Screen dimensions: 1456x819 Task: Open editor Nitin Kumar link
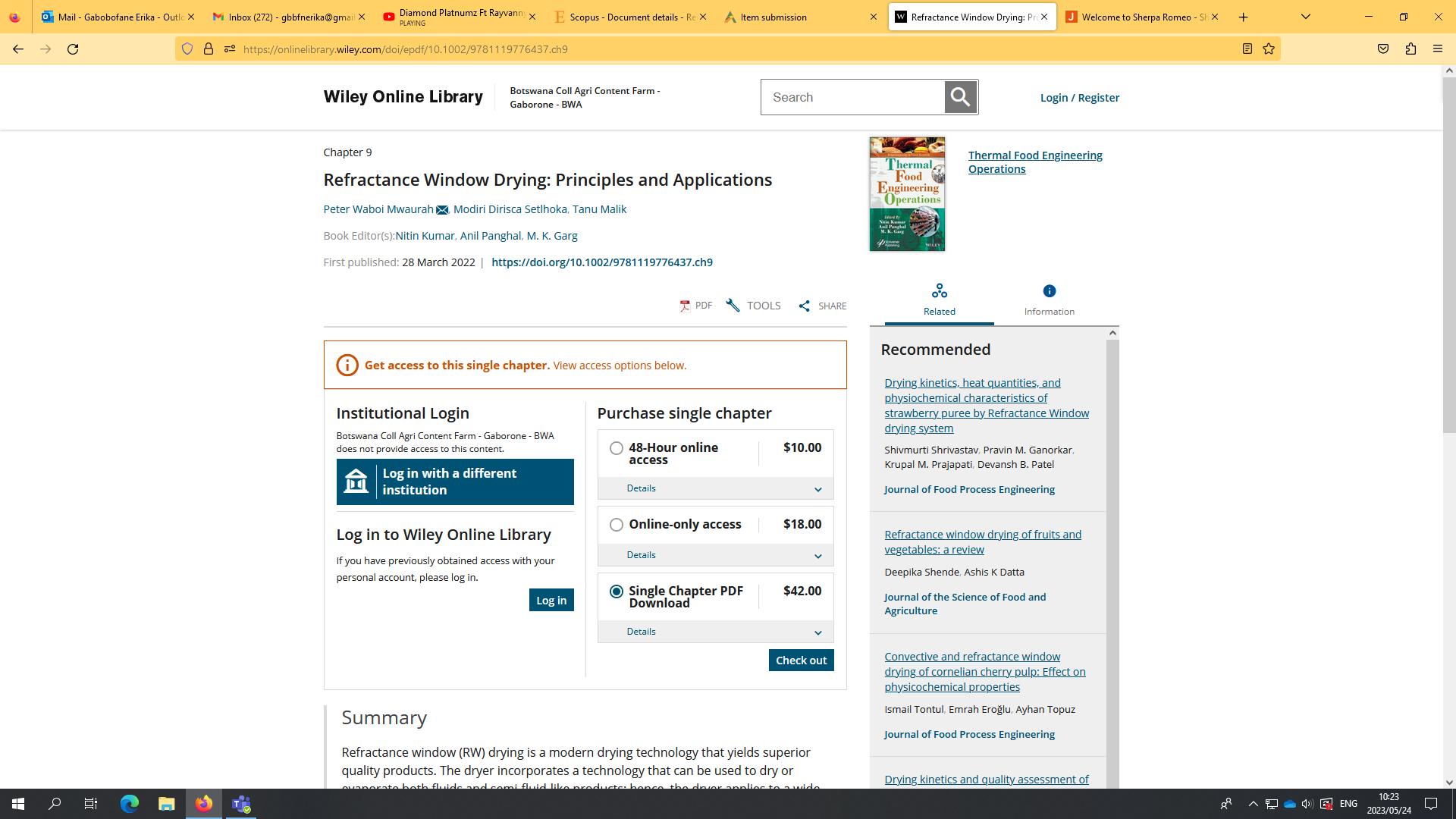click(425, 236)
